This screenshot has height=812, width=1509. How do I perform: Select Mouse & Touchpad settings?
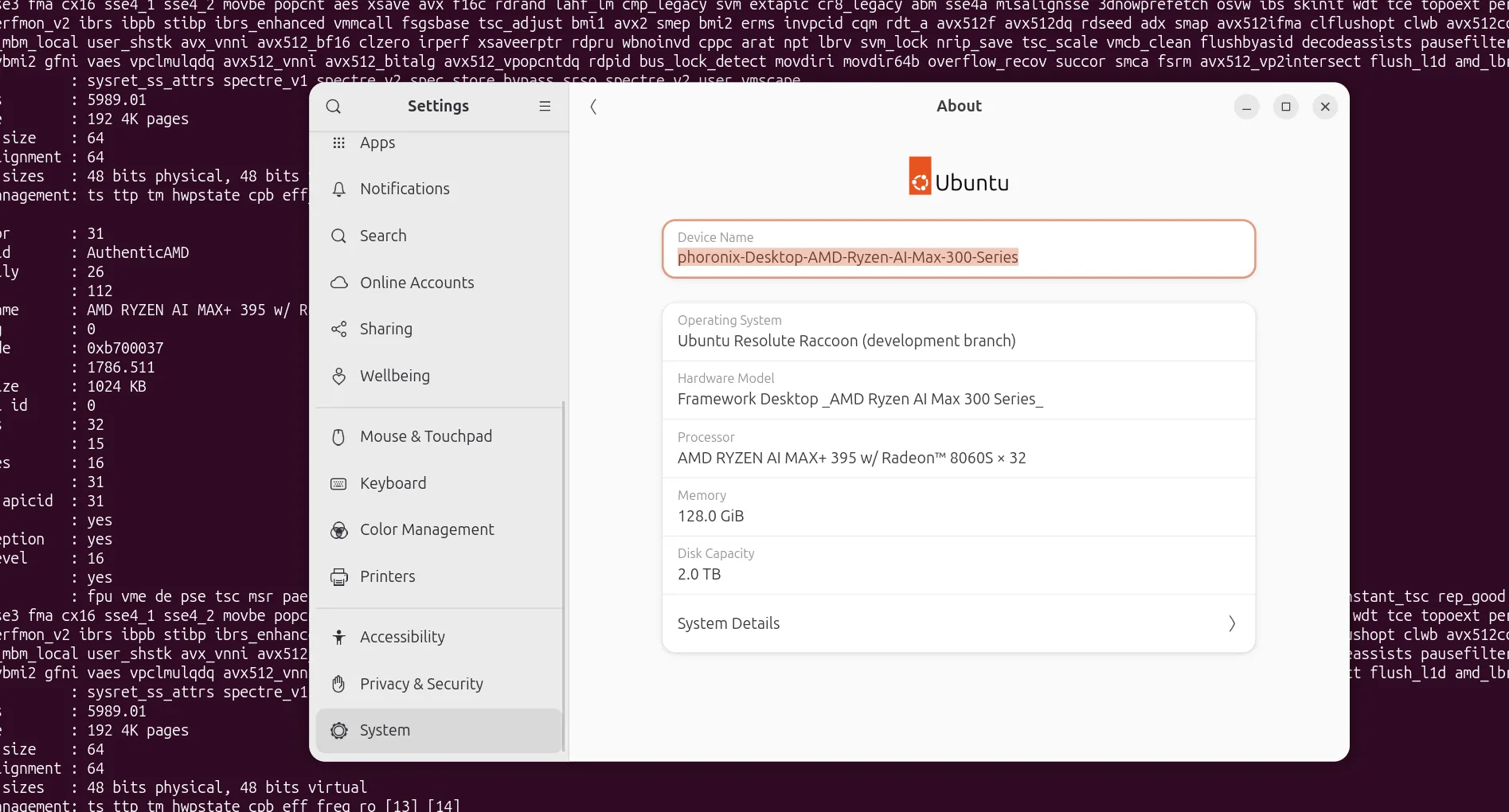point(425,437)
